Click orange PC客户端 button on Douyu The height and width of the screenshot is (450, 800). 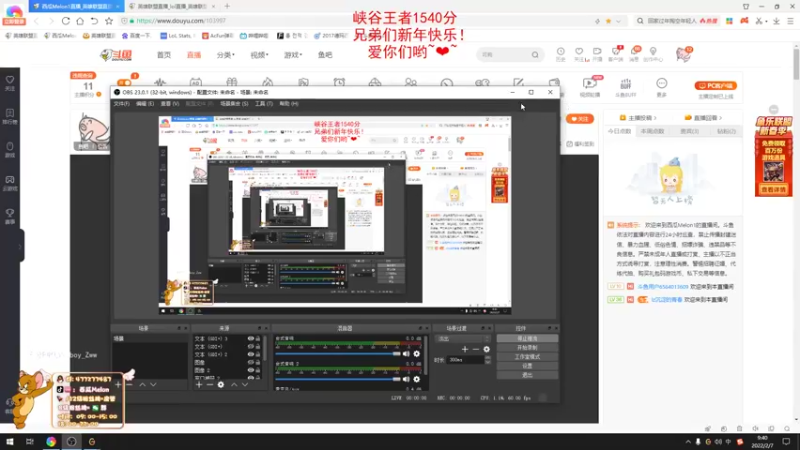click(715, 86)
